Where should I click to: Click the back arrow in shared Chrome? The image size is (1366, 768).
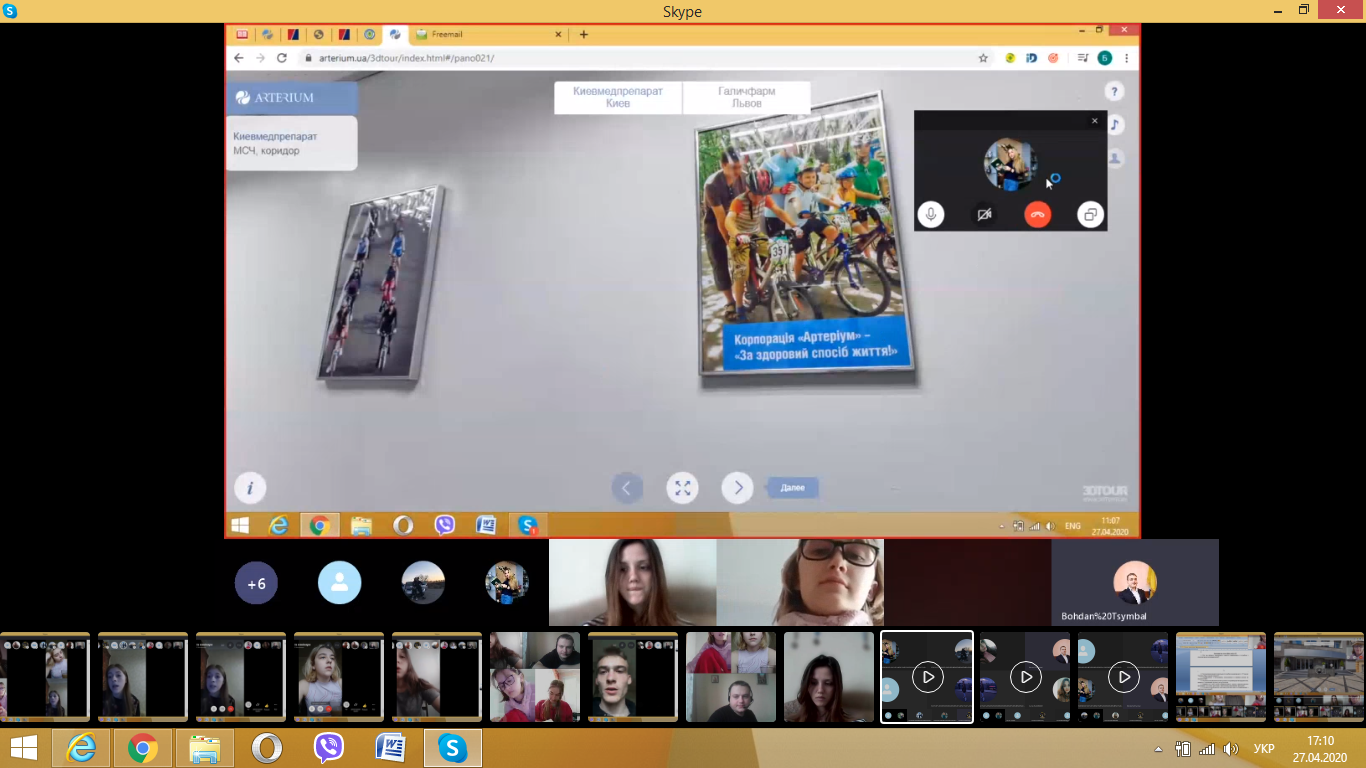click(239, 58)
